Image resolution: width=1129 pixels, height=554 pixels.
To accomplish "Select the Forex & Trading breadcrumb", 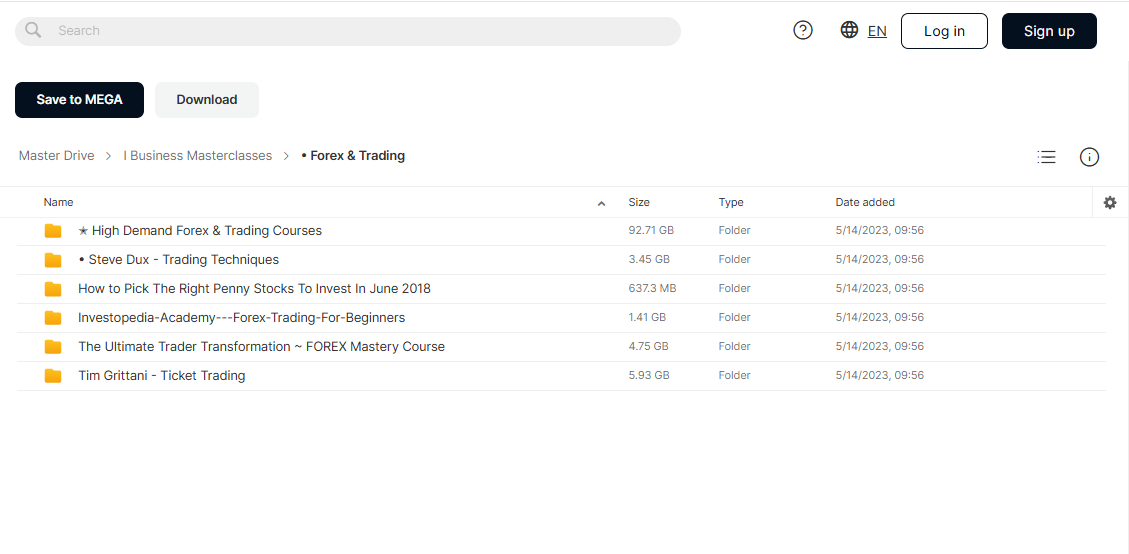I will (353, 156).
